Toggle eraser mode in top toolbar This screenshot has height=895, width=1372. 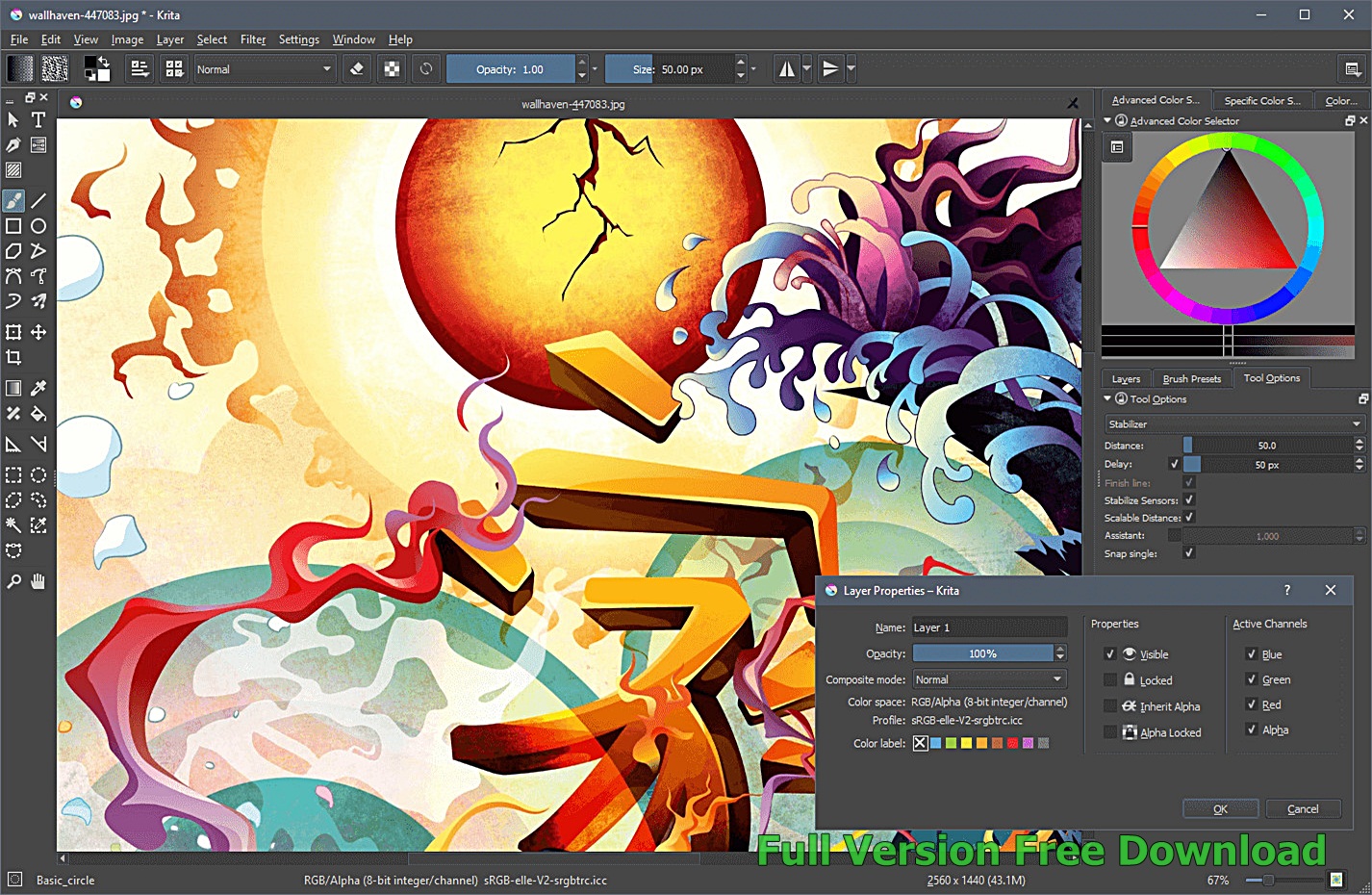(x=357, y=69)
